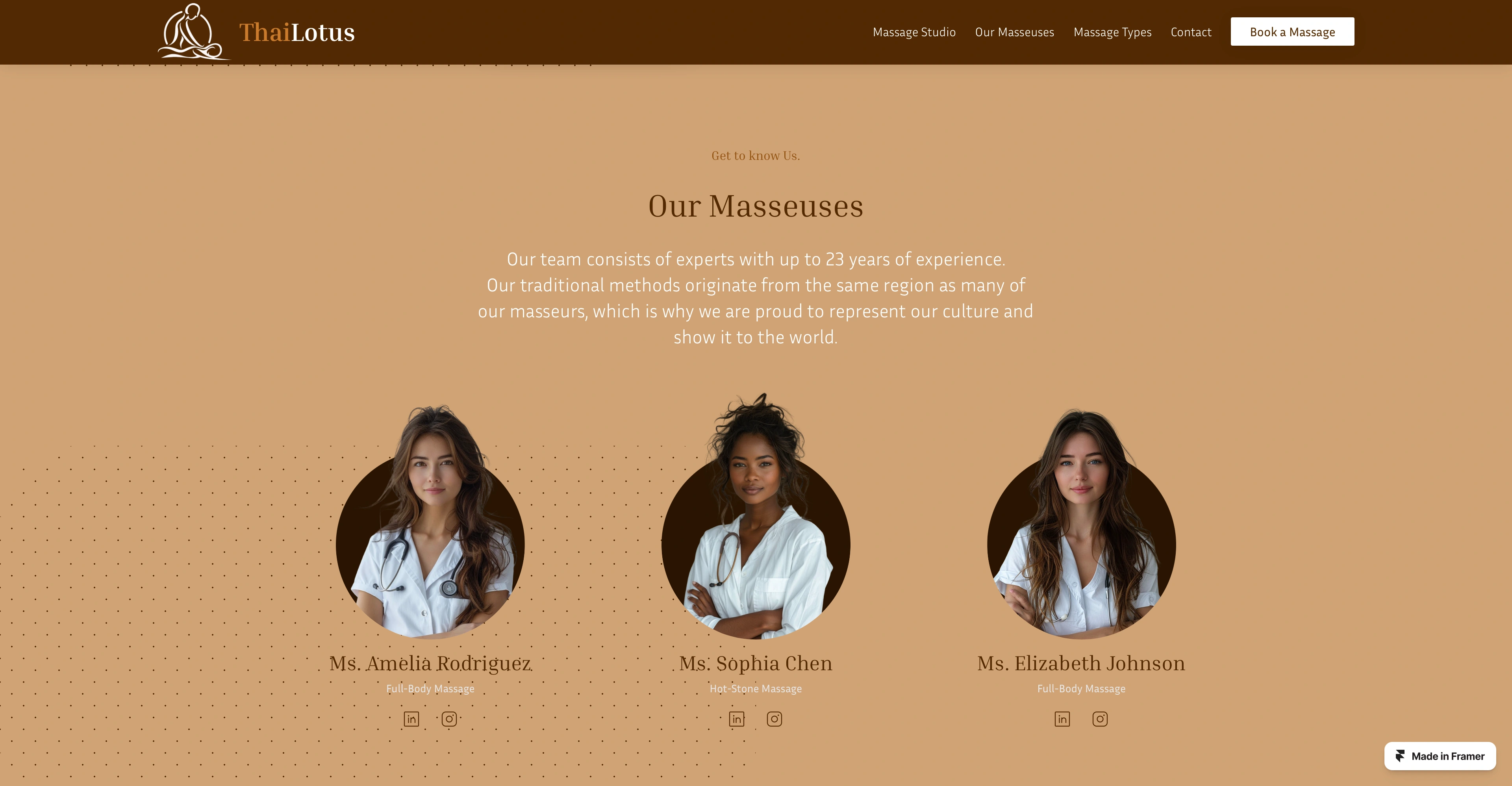
Task: Open Sophia Chen's Instagram icon
Action: 774,719
